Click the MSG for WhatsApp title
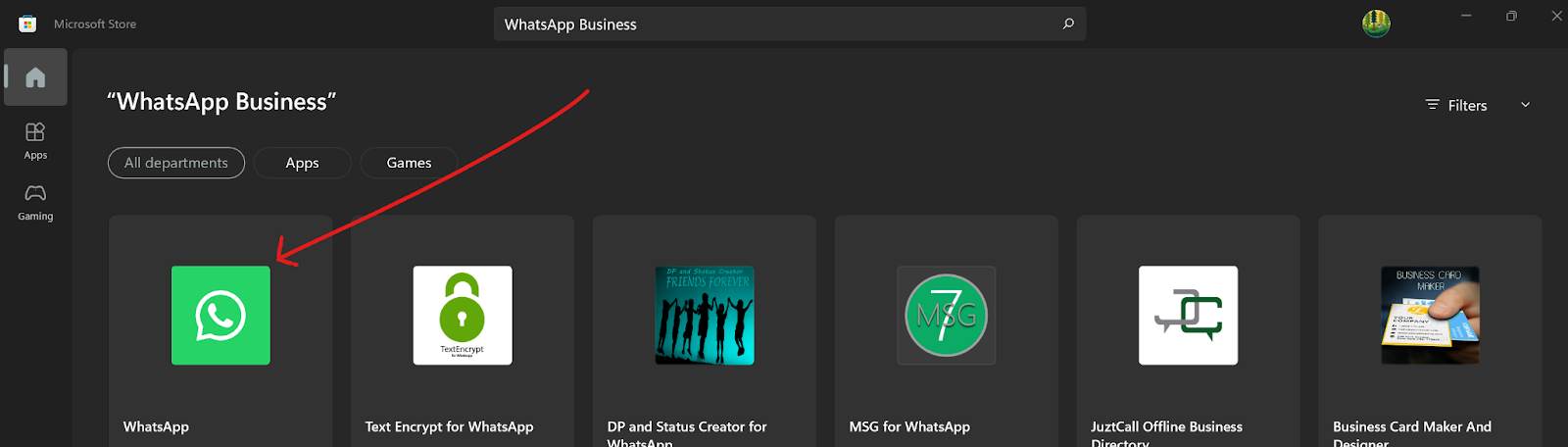The height and width of the screenshot is (447, 1568). (909, 426)
